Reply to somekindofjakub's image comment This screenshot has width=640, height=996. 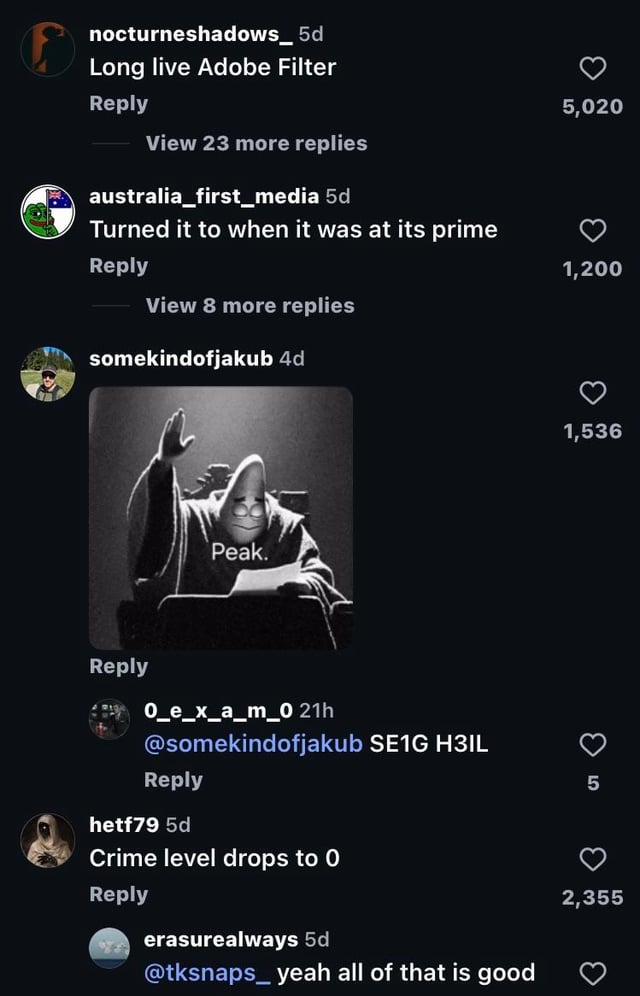click(x=118, y=666)
